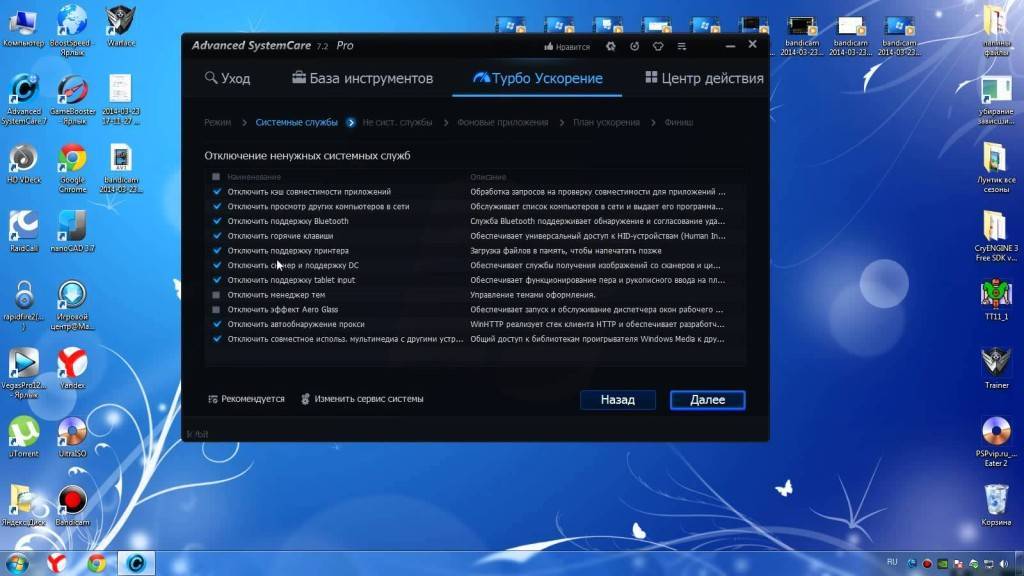Viewport: 1024px width, 576px height.
Task: Select the Warface desktop icon
Action: [121, 26]
